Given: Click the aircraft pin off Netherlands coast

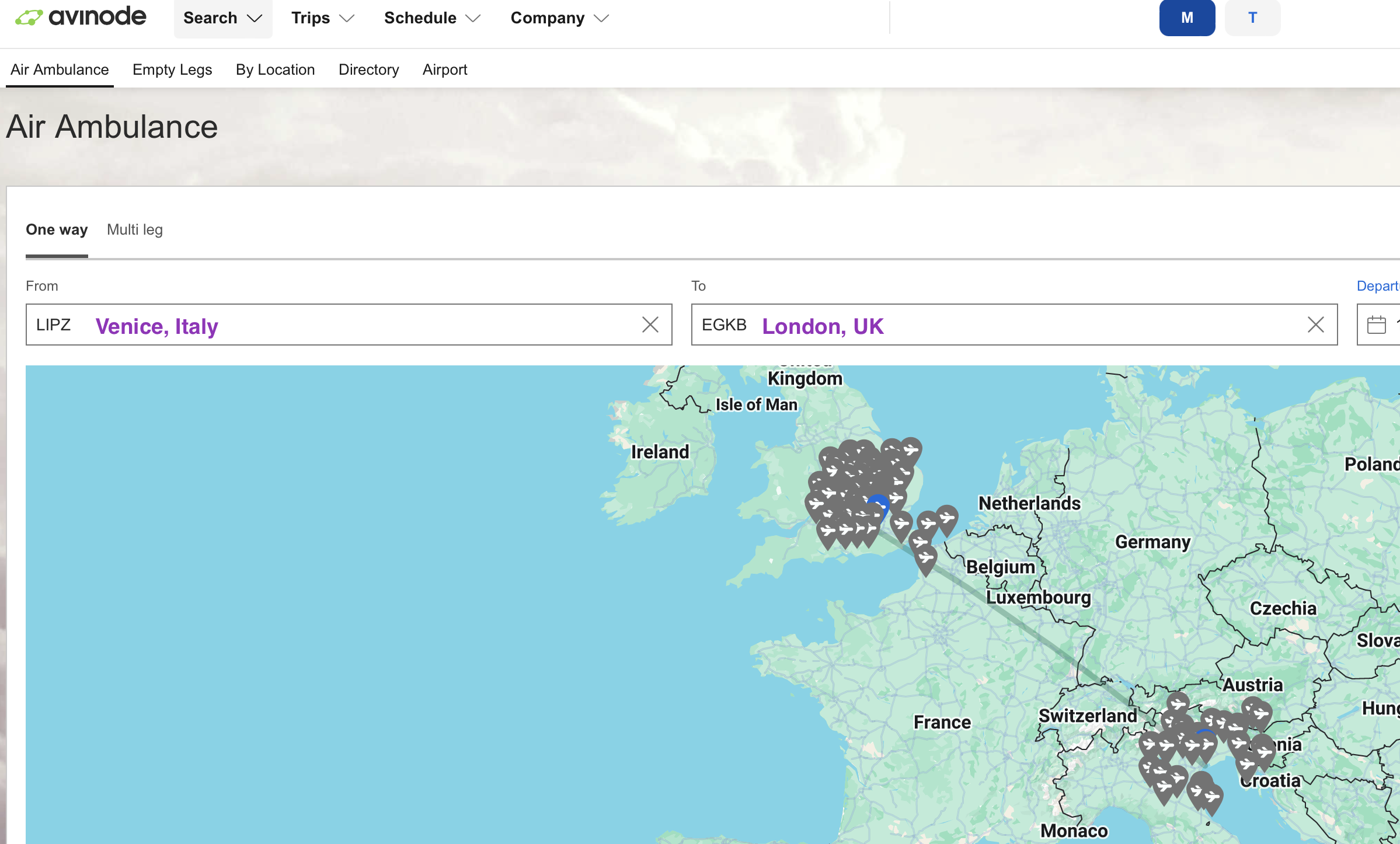Looking at the screenshot, I should tap(947, 517).
